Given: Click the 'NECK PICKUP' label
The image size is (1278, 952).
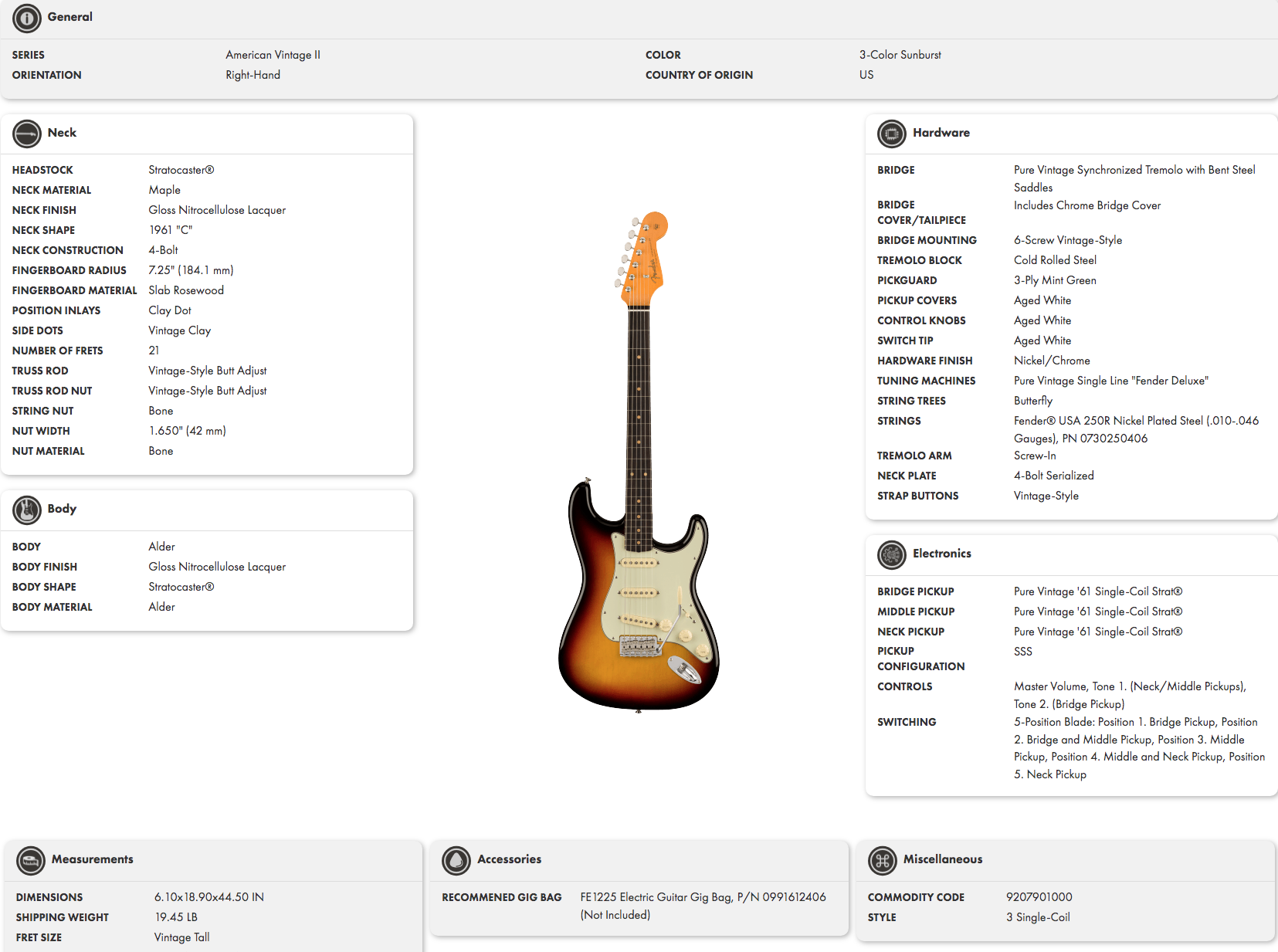Looking at the screenshot, I should point(910,632).
